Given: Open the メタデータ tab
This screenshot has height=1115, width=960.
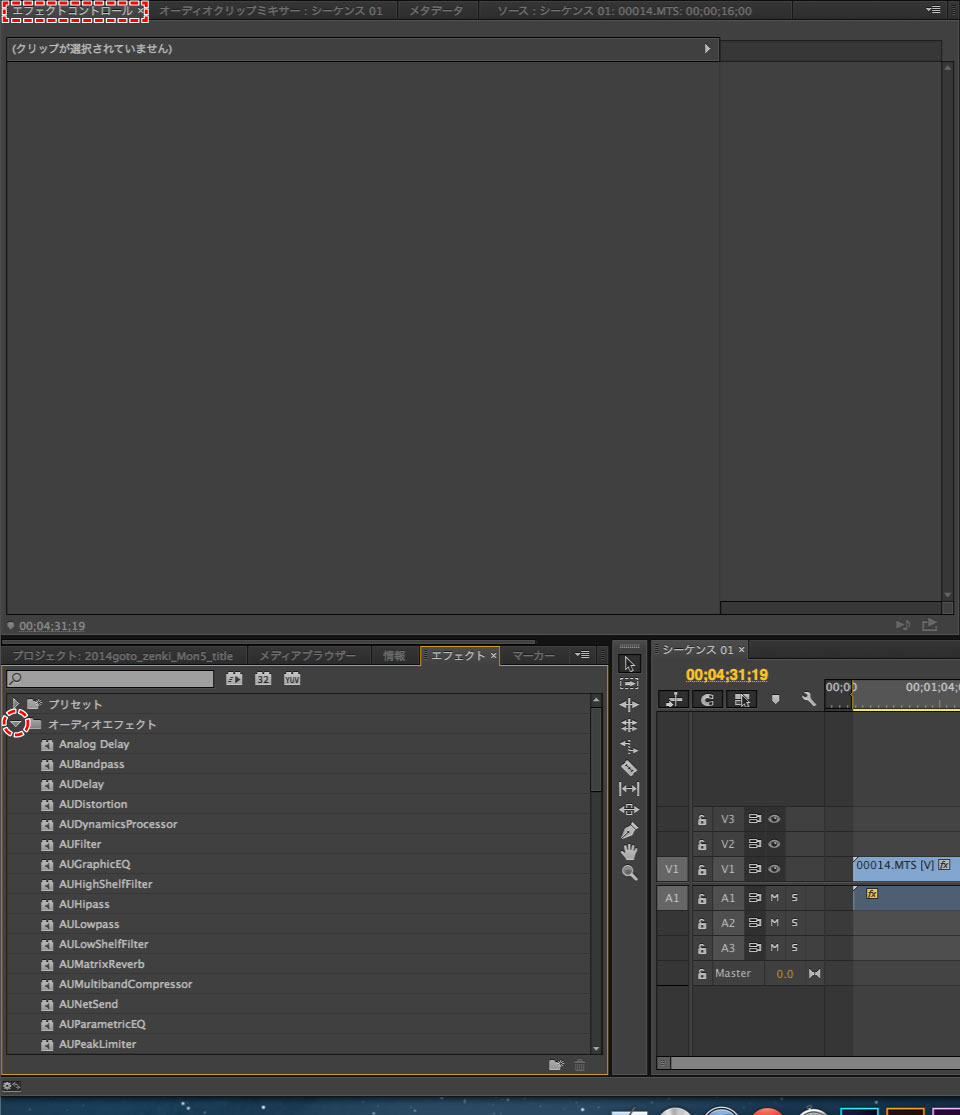Looking at the screenshot, I should 436,11.
